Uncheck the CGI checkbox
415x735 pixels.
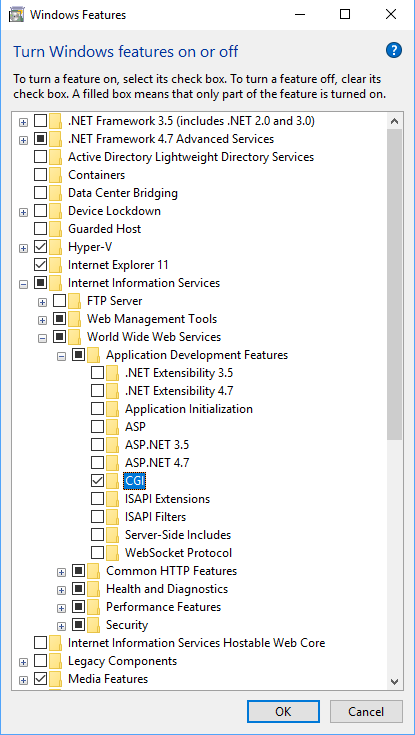pos(98,480)
